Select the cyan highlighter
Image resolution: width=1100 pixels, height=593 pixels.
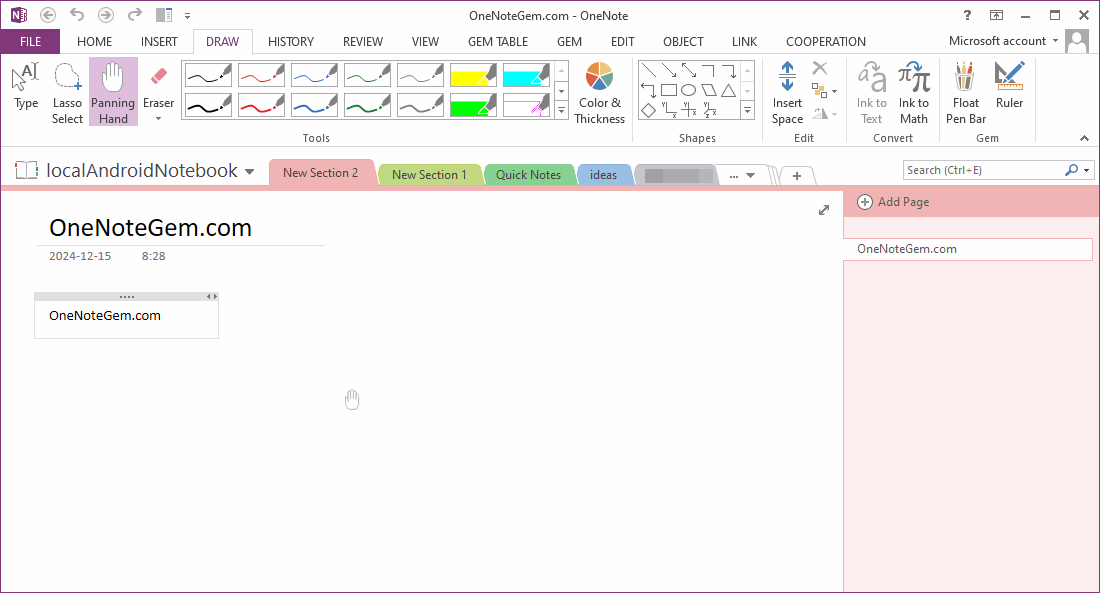point(526,75)
